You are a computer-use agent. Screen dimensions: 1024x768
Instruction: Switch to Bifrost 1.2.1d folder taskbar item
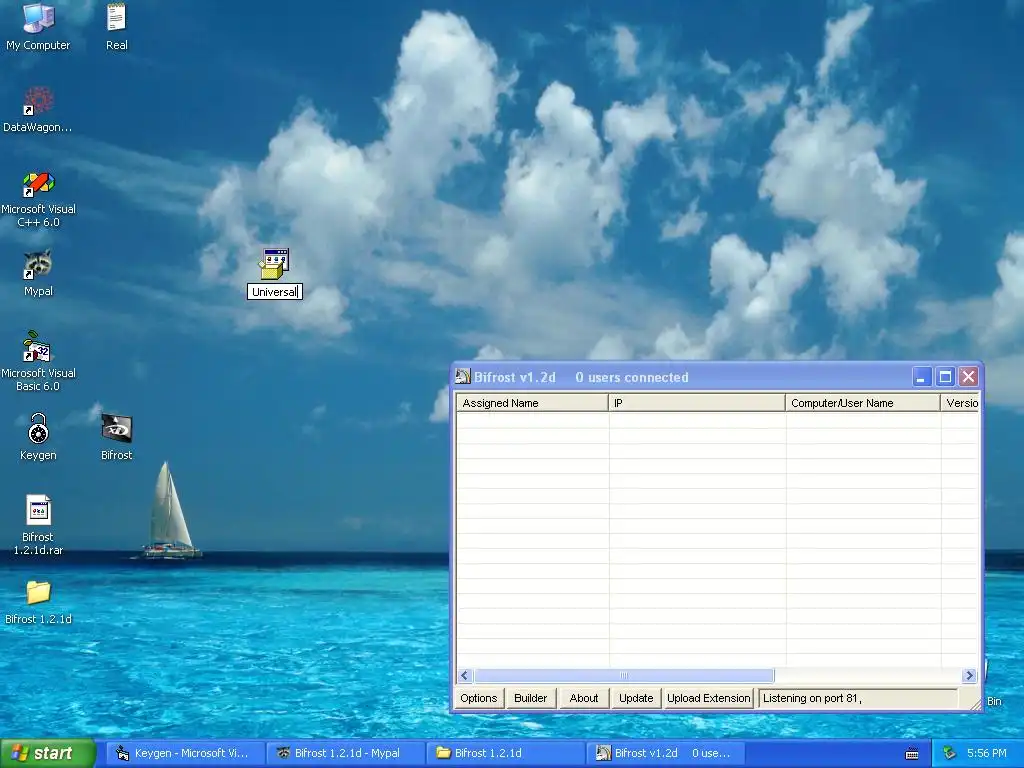(x=505, y=753)
